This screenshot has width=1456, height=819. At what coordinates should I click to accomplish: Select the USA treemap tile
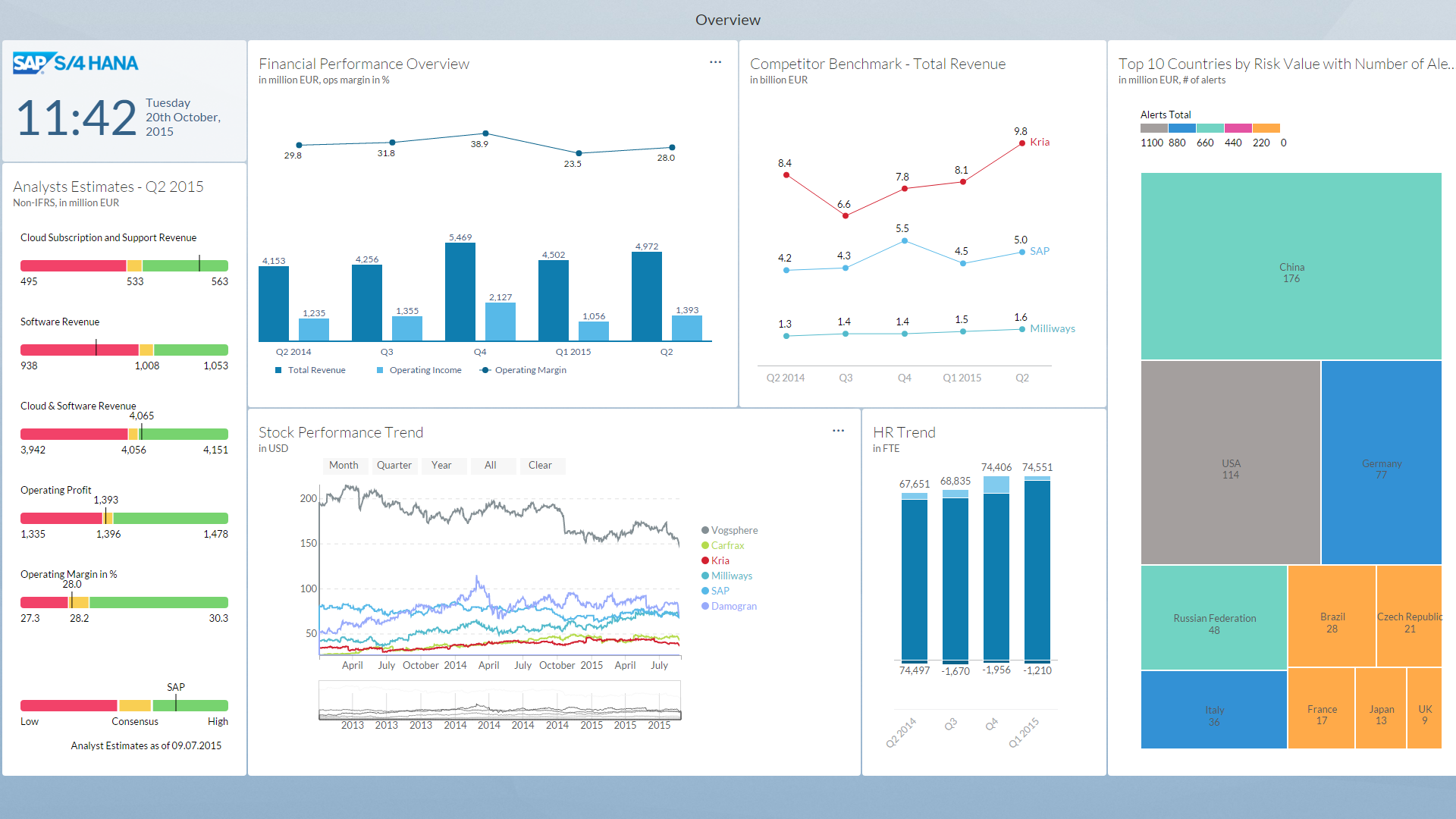click(x=1231, y=463)
